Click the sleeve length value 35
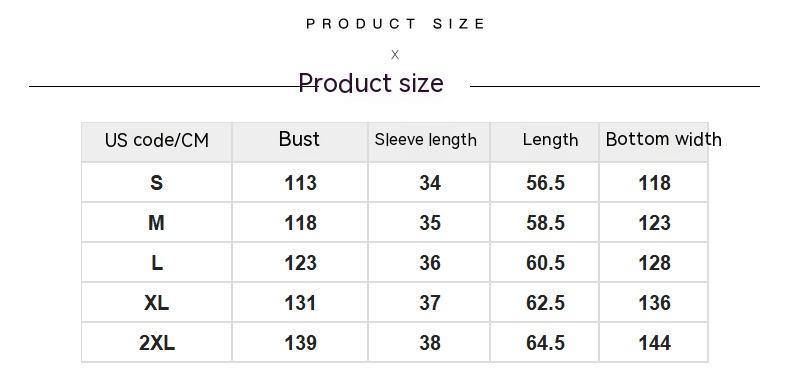The height and width of the screenshot is (387, 790). pyautogui.click(x=430, y=223)
